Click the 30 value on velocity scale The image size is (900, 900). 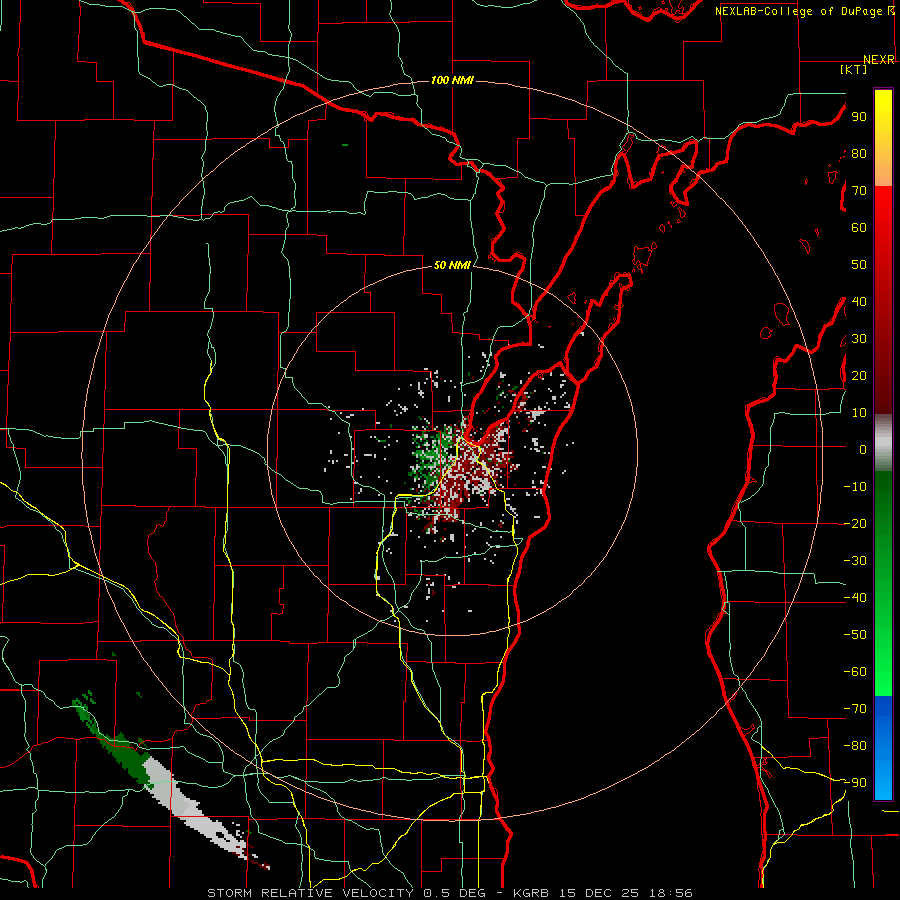pyautogui.click(x=859, y=339)
